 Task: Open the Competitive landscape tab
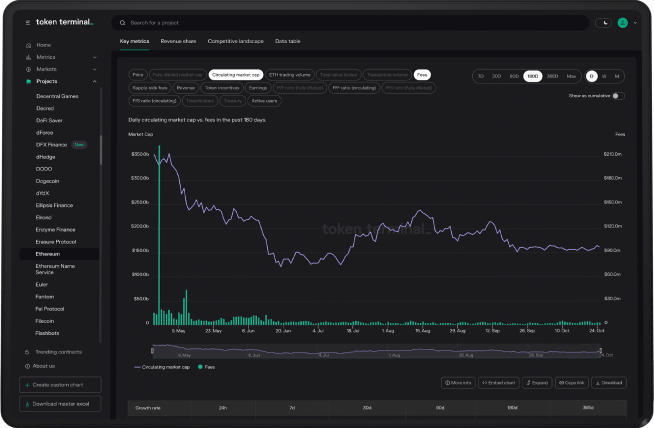click(x=236, y=41)
